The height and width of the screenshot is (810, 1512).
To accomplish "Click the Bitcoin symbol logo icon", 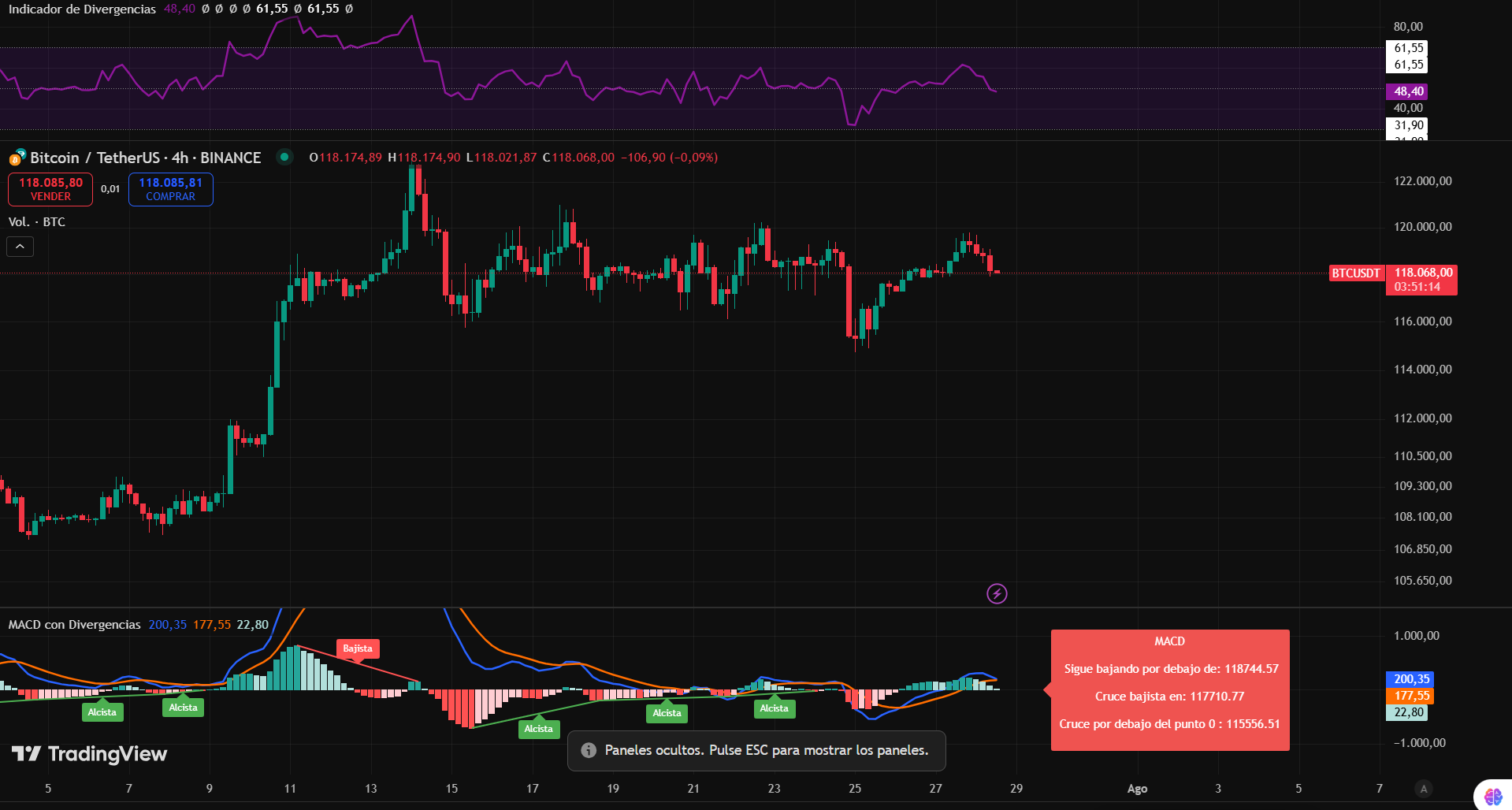I will coord(17,158).
